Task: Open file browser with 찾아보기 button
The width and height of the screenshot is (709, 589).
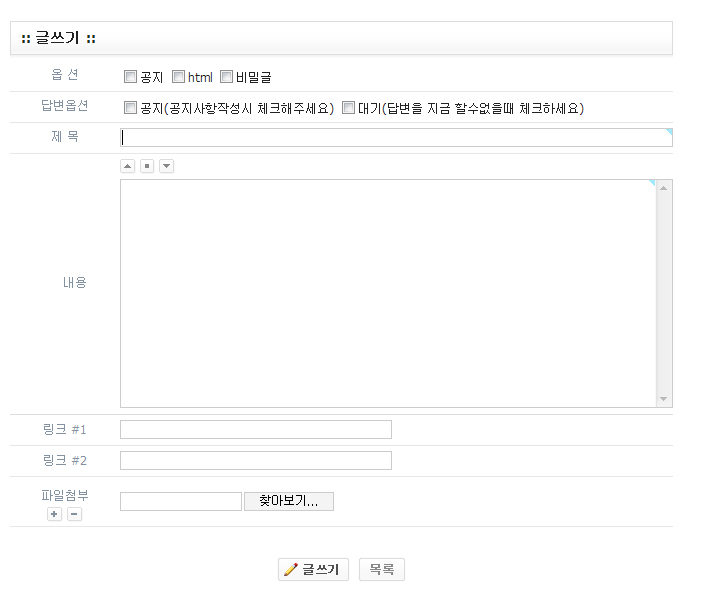Action: pyautogui.click(x=289, y=501)
